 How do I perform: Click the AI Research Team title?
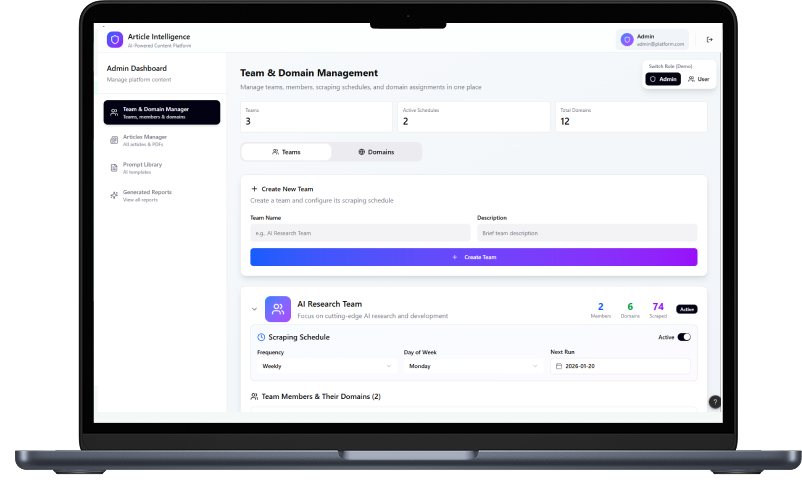(x=329, y=304)
